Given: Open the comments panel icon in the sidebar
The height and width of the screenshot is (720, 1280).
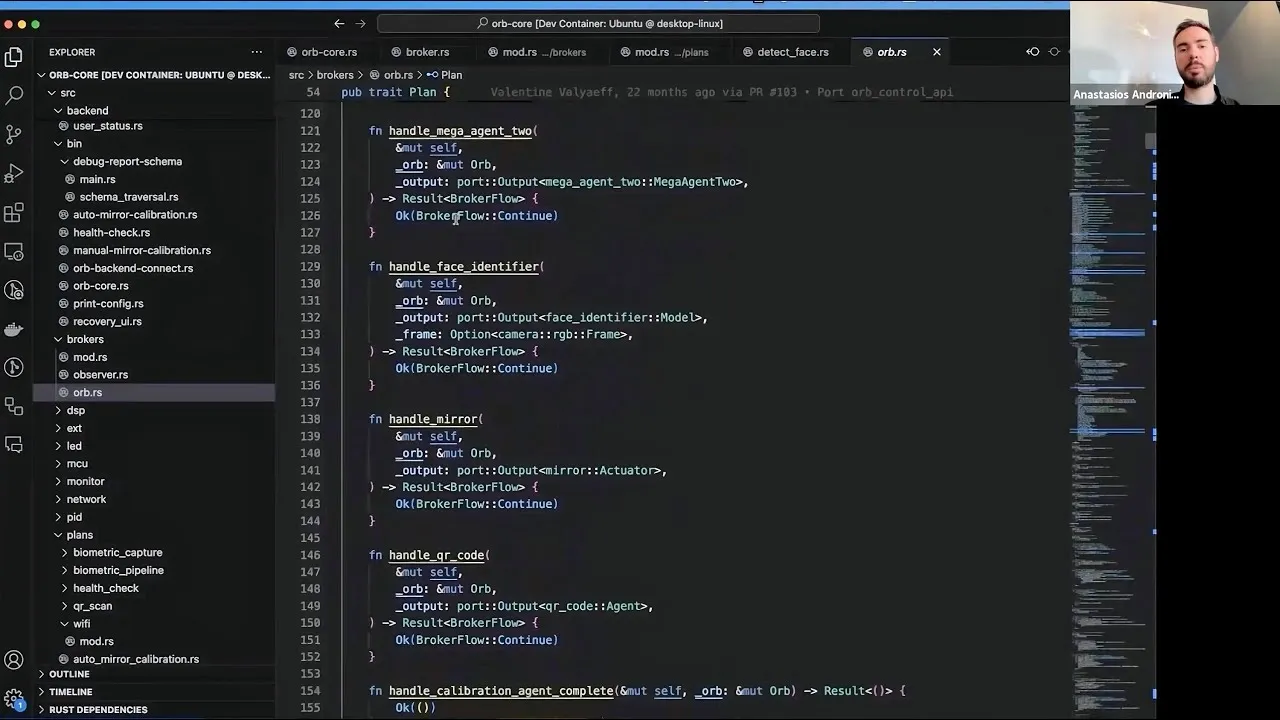Looking at the screenshot, I should (13, 444).
